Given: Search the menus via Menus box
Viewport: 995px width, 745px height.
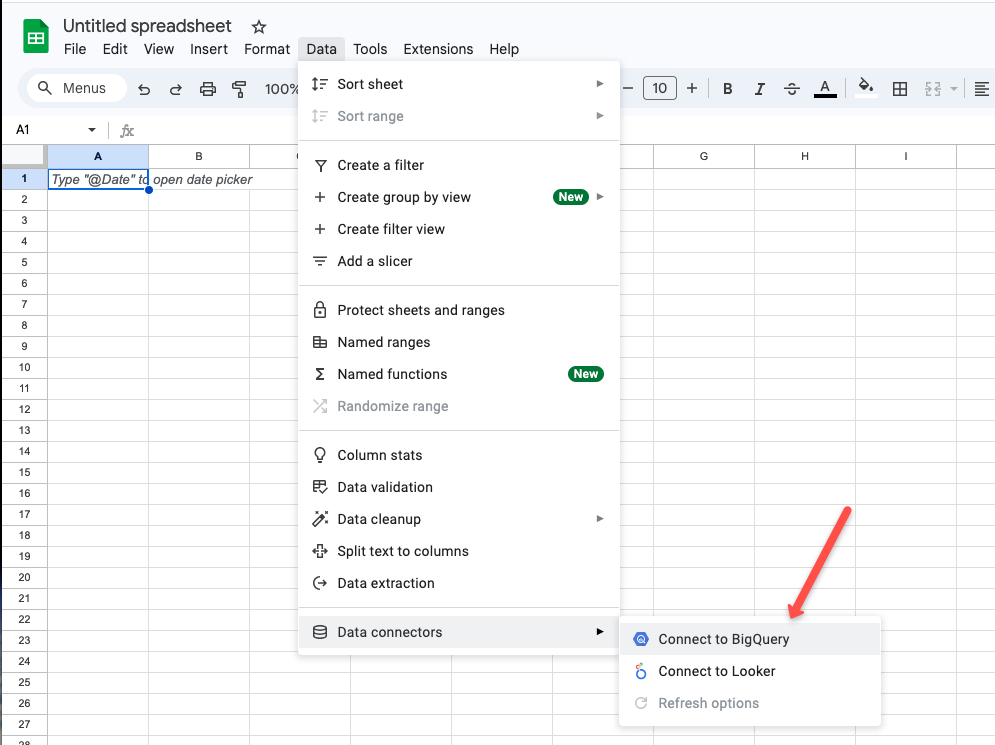Looking at the screenshot, I should point(77,88).
